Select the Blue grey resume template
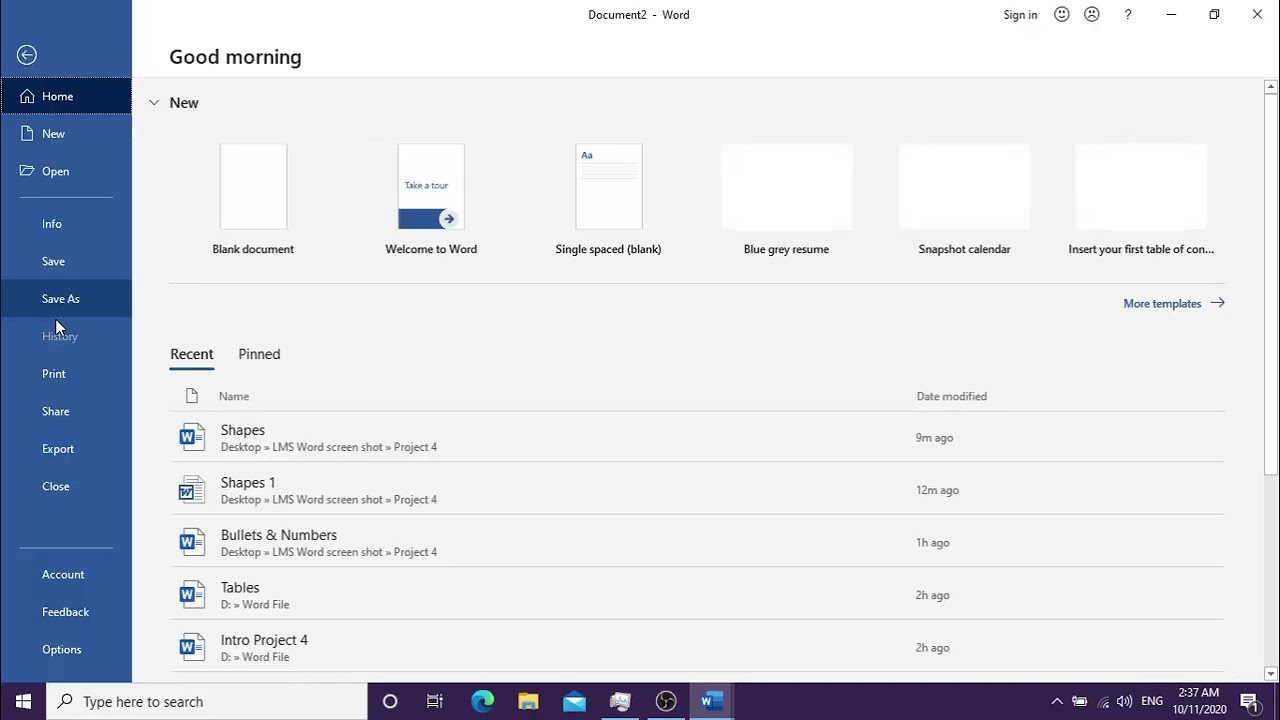This screenshot has width=1280, height=720. 786,200
